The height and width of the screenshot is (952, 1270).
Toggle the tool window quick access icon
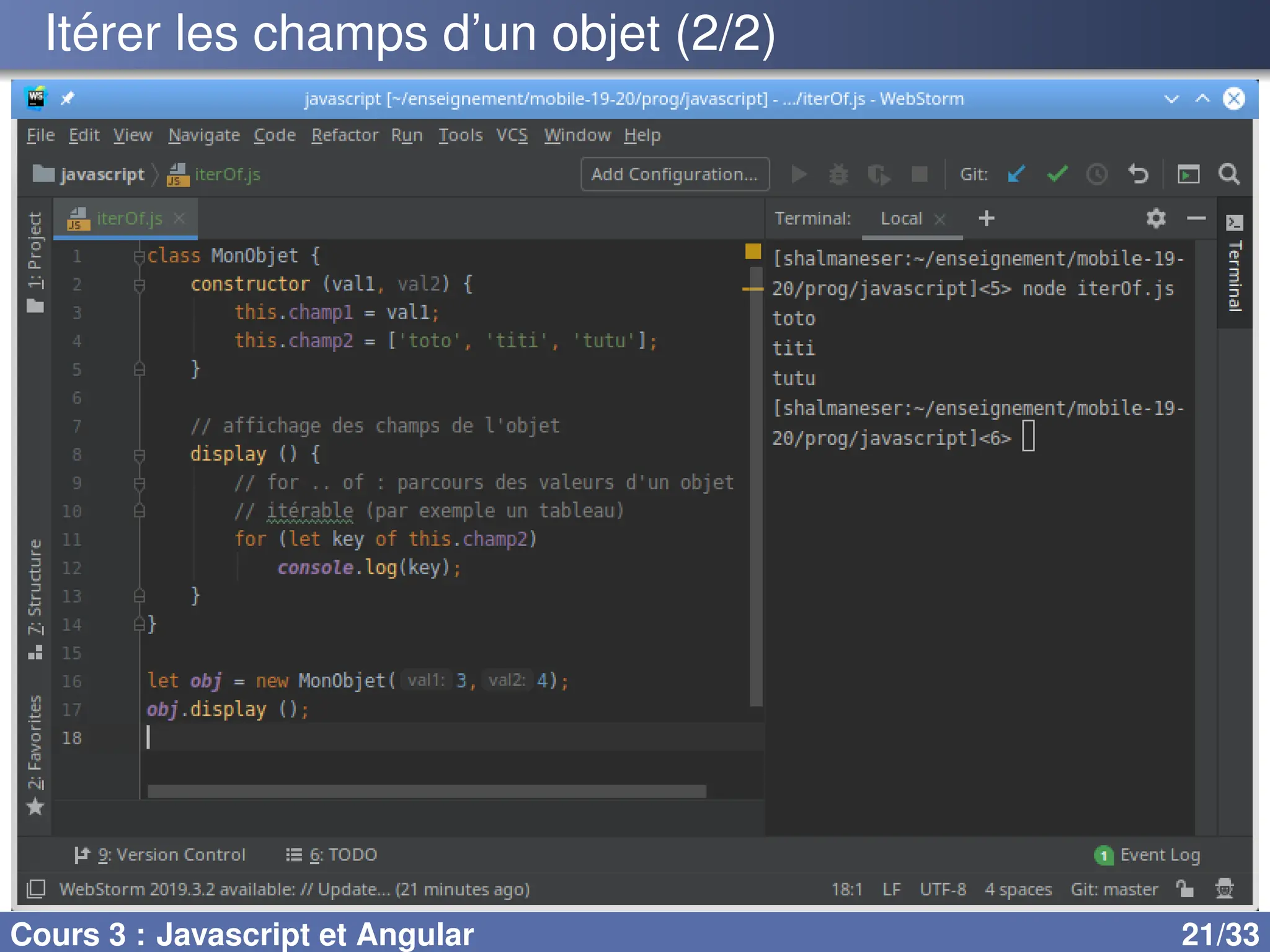pos(36,889)
